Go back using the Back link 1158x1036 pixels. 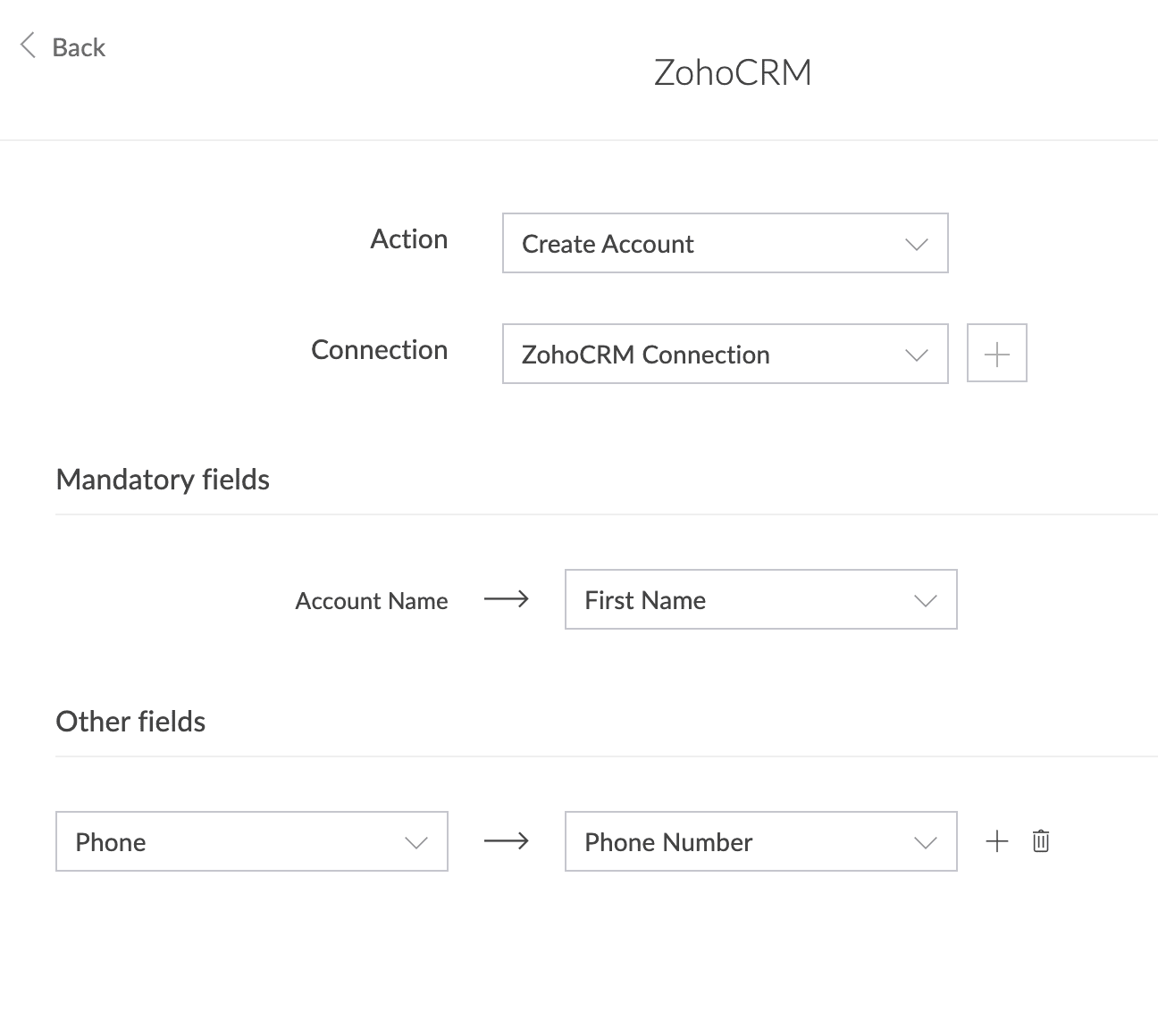(x=79, y=46)
